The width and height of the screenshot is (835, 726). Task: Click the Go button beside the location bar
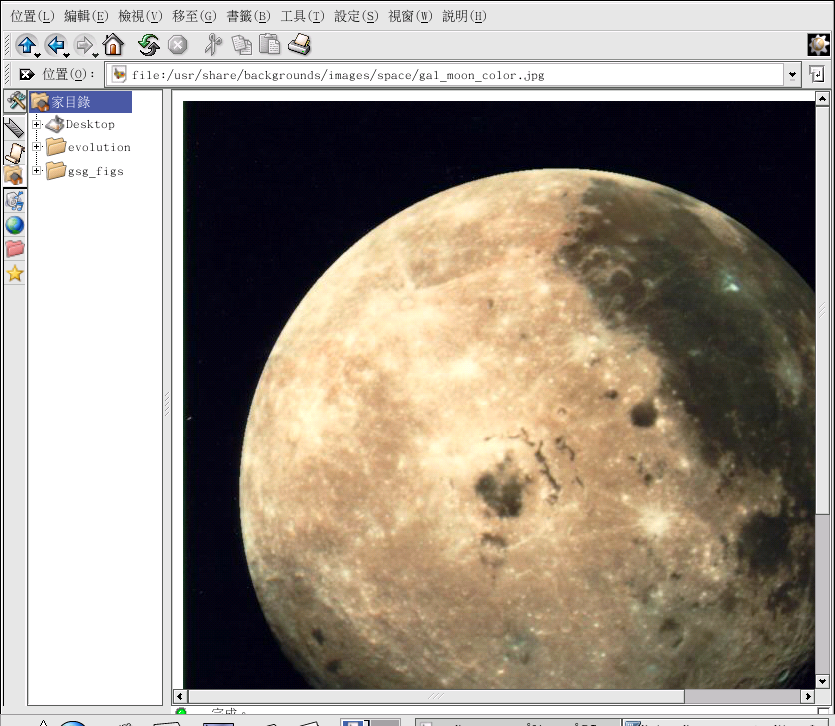click(817, 75)
